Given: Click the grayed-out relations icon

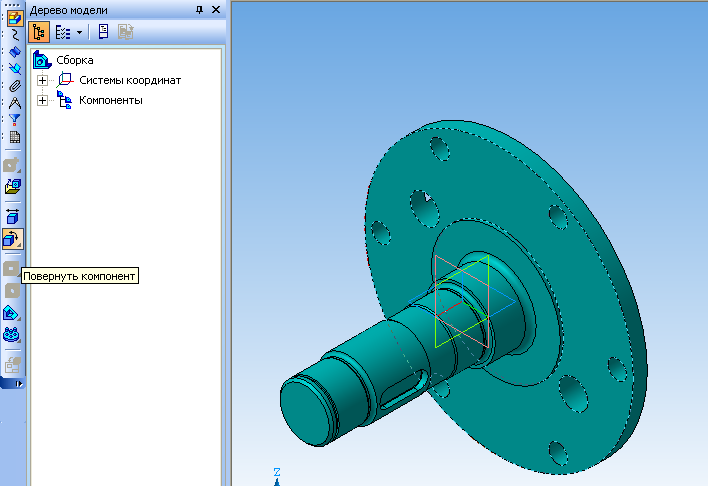Looking at the screenshot, I should [x=125, y=32].
